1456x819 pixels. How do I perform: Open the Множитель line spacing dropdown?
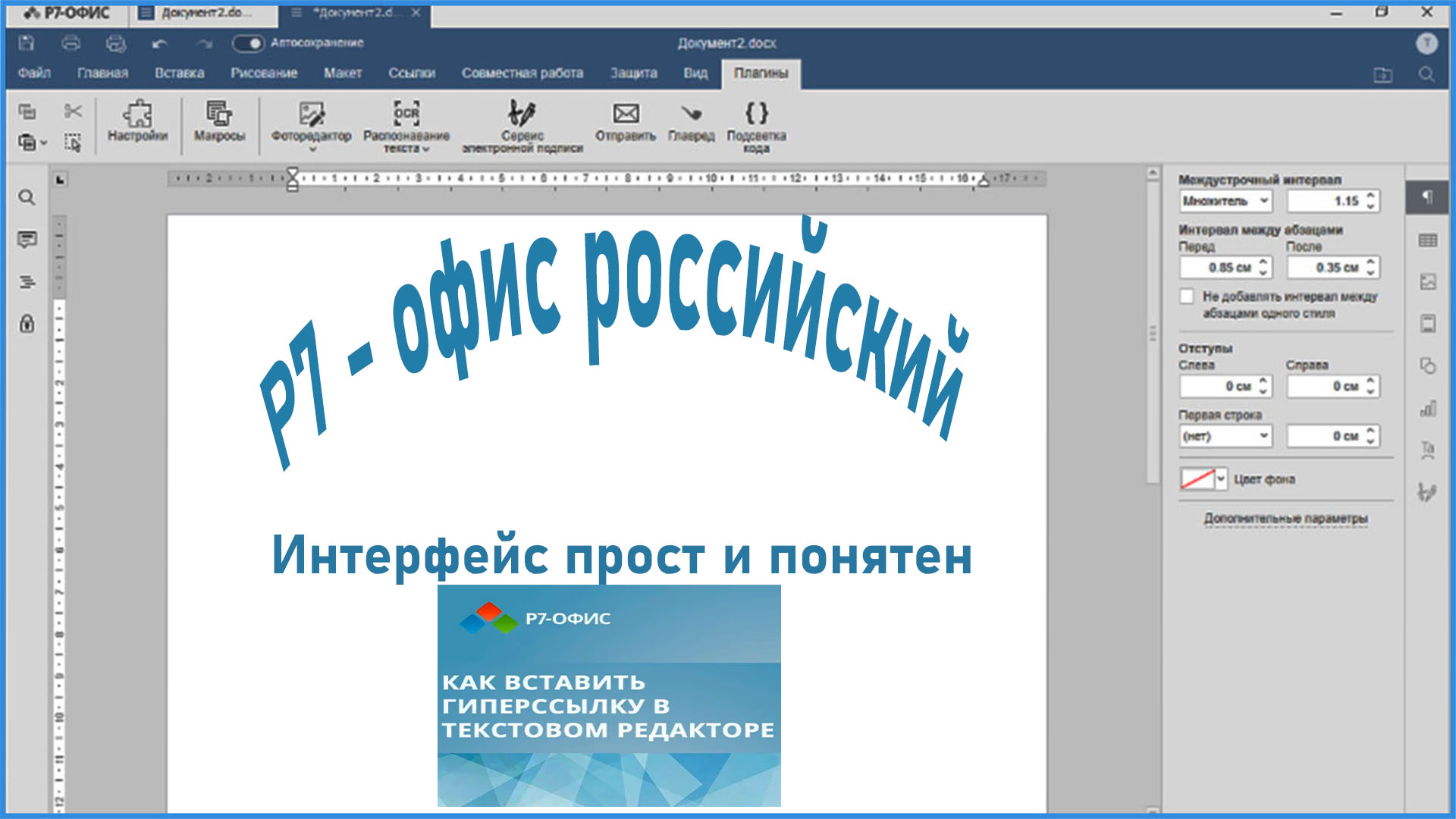click(1225, 201)
